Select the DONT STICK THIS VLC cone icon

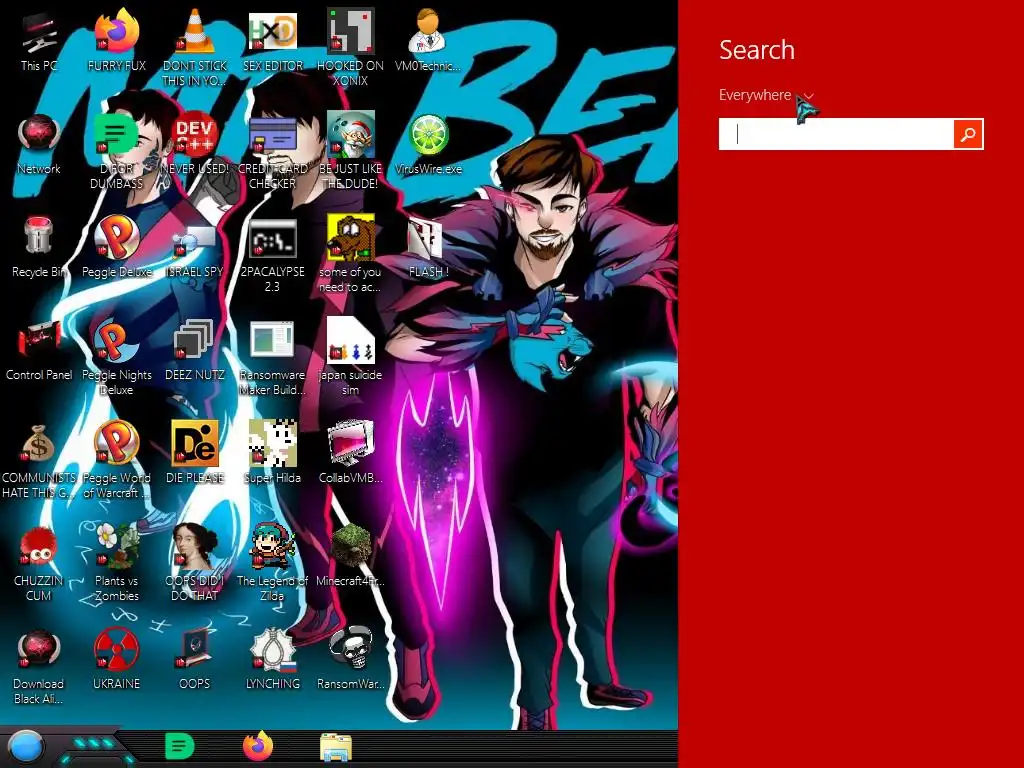195,31
